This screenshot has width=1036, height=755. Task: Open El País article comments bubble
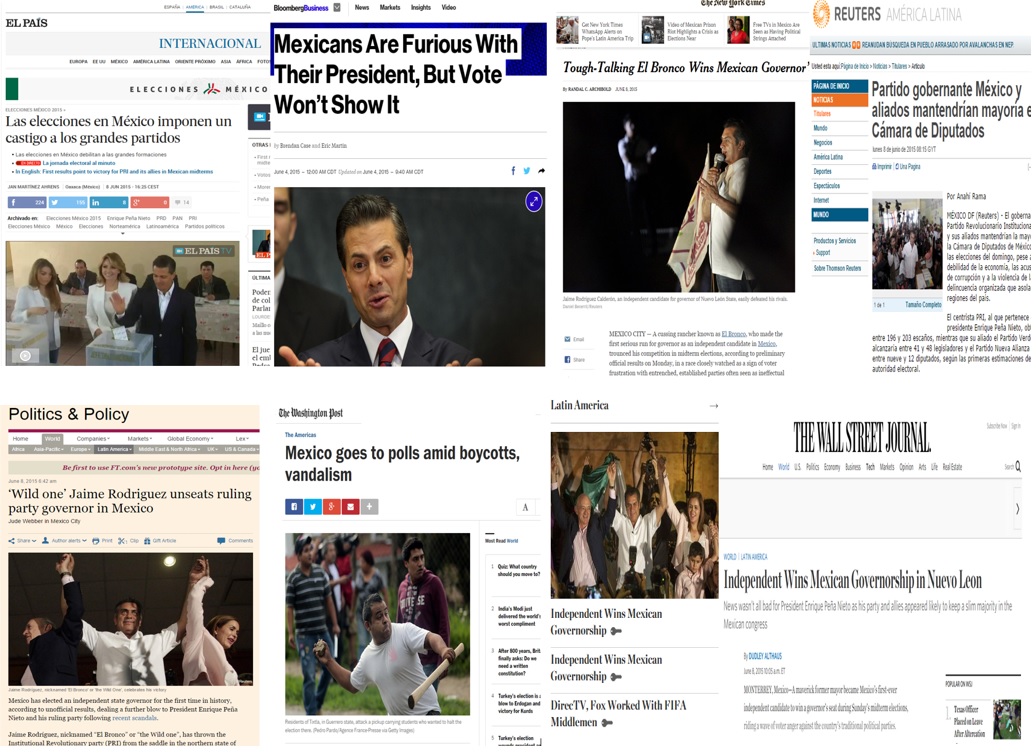(182, 202)
